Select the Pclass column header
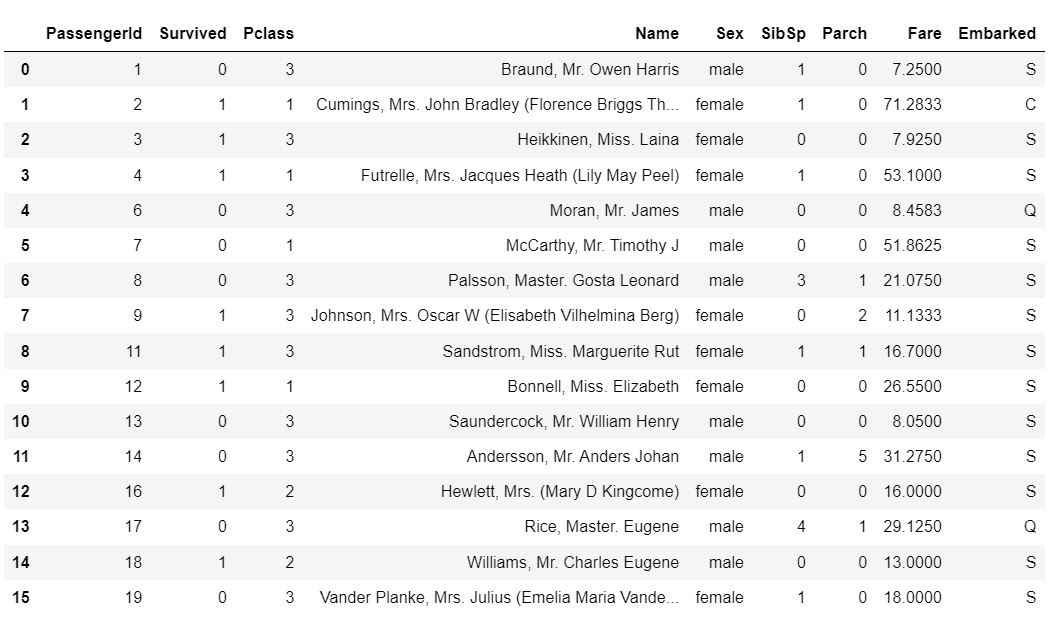 268,33
